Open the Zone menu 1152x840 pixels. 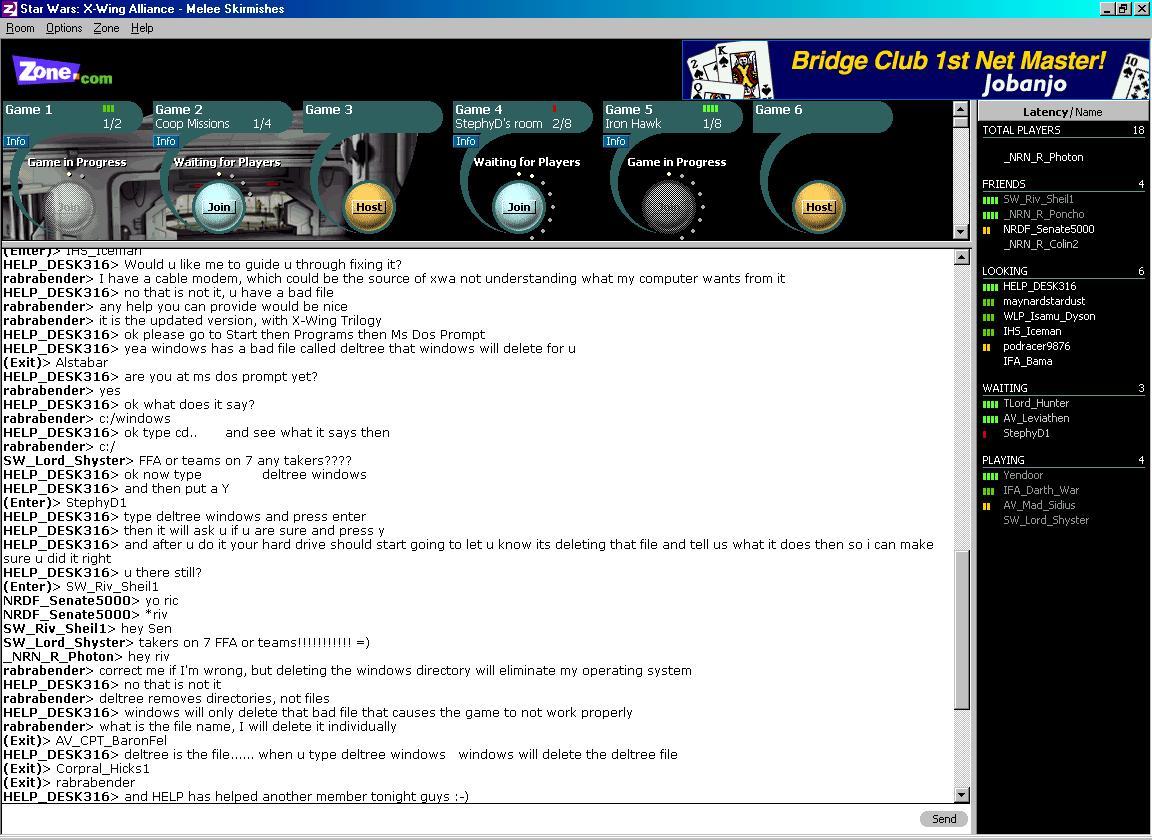tap(106, 28)
